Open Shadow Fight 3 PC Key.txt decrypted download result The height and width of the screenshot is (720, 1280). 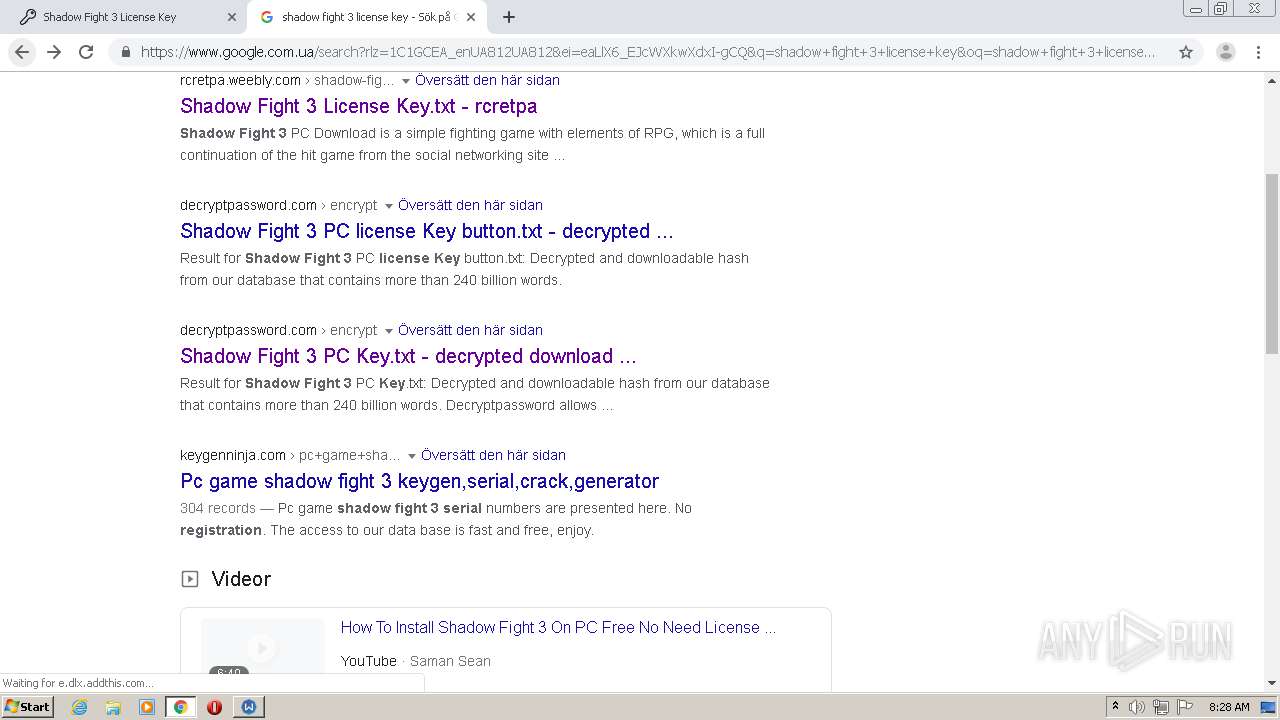coord(408,356)
